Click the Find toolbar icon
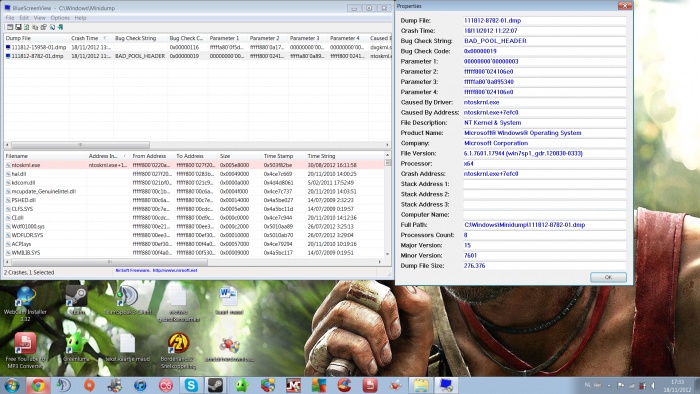Screen dimensions: 700x394 click(52, 27)
